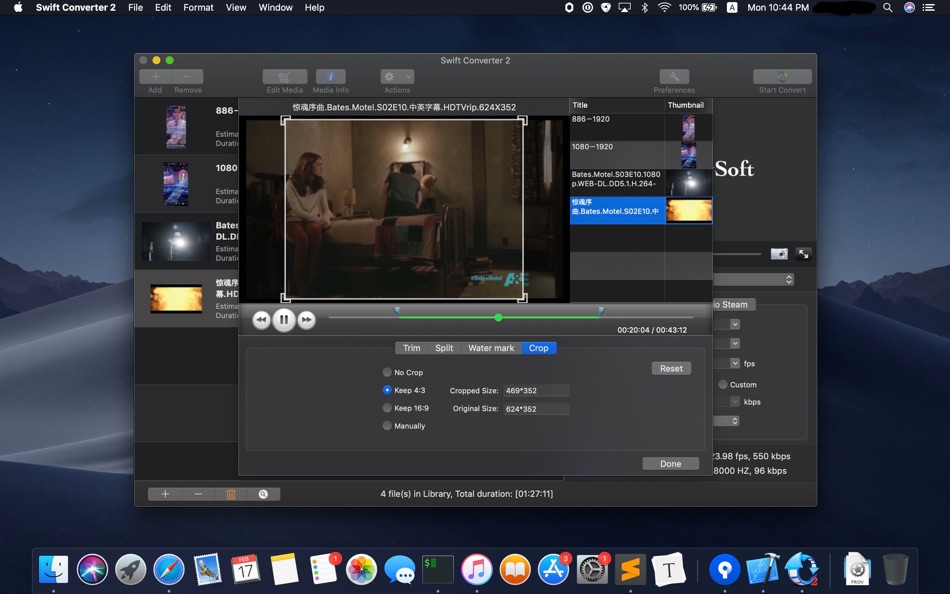Open the Actions toolbar menu
Image resolution: width=950 pixels, height=594 pixels.
(x=396, y=75)
